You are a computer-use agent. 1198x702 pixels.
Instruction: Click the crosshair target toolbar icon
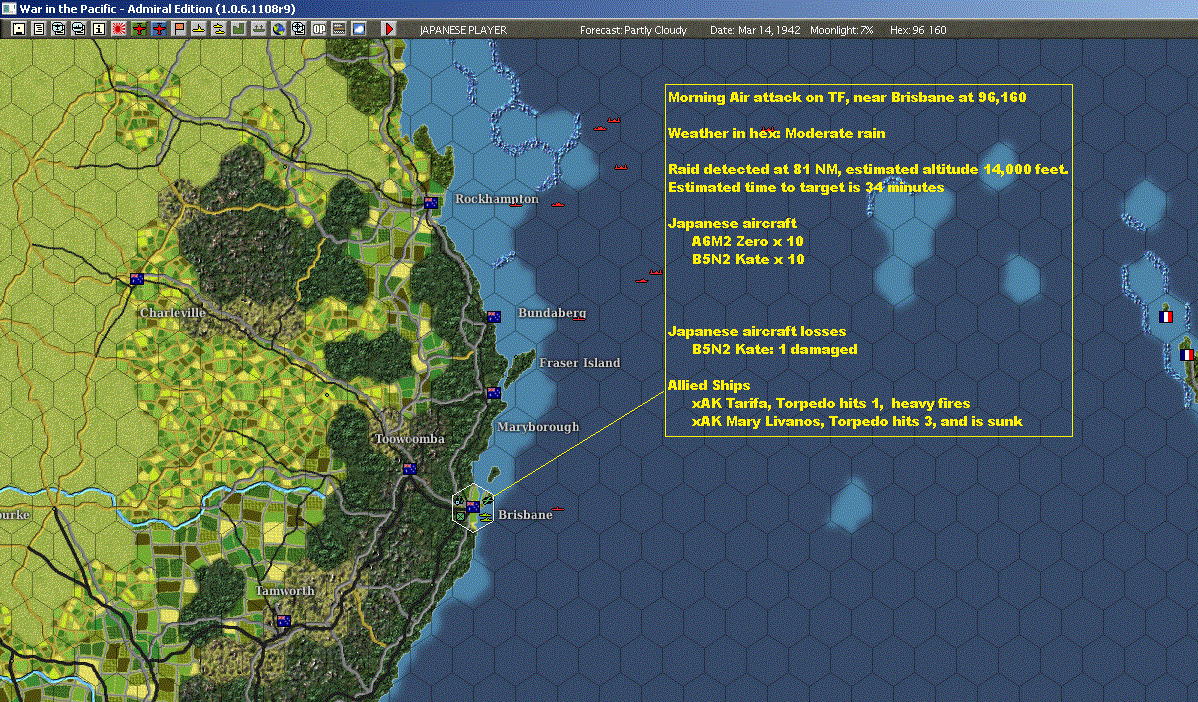click(299, 29)
